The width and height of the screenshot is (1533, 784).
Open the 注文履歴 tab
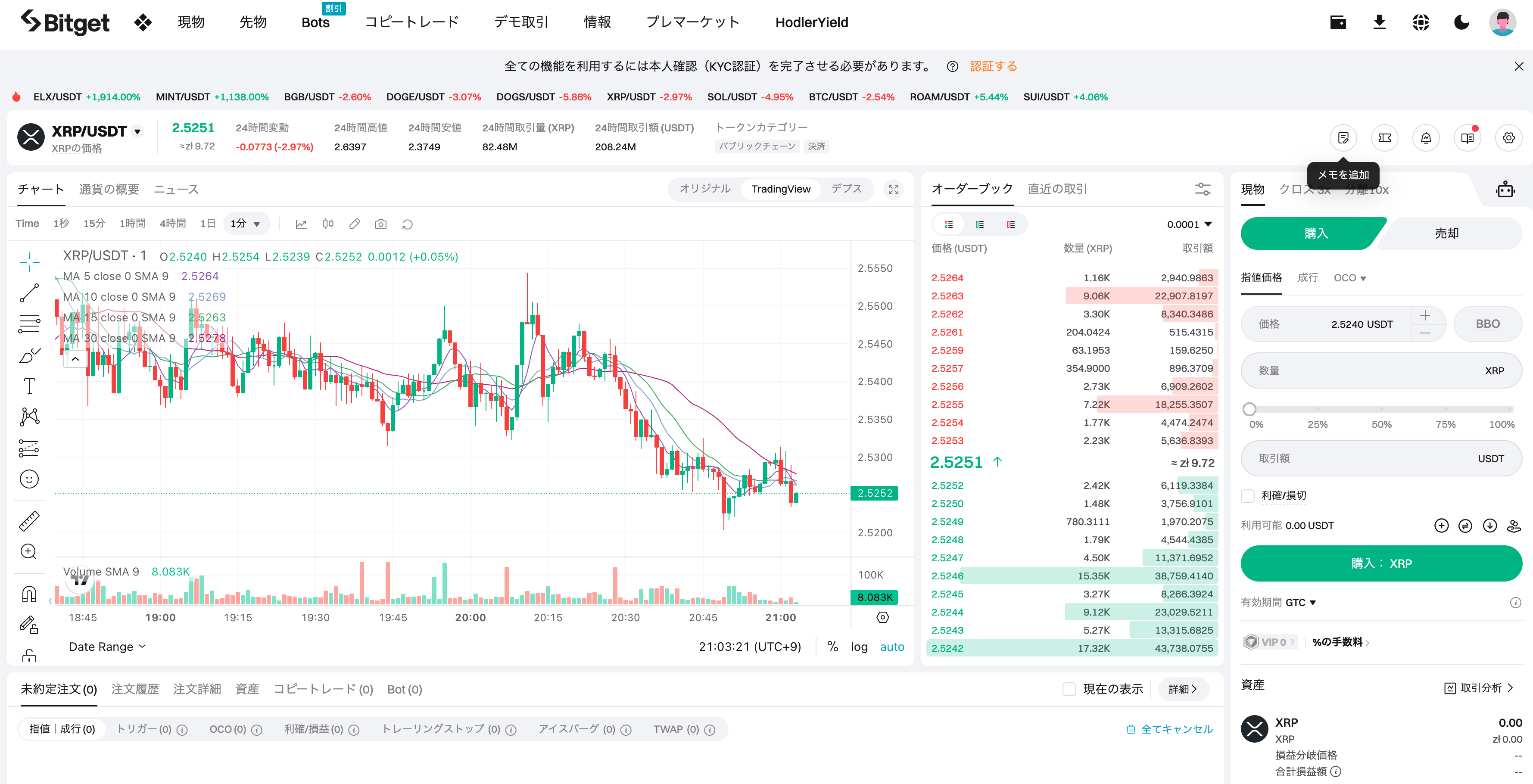[x=135, y=689]
